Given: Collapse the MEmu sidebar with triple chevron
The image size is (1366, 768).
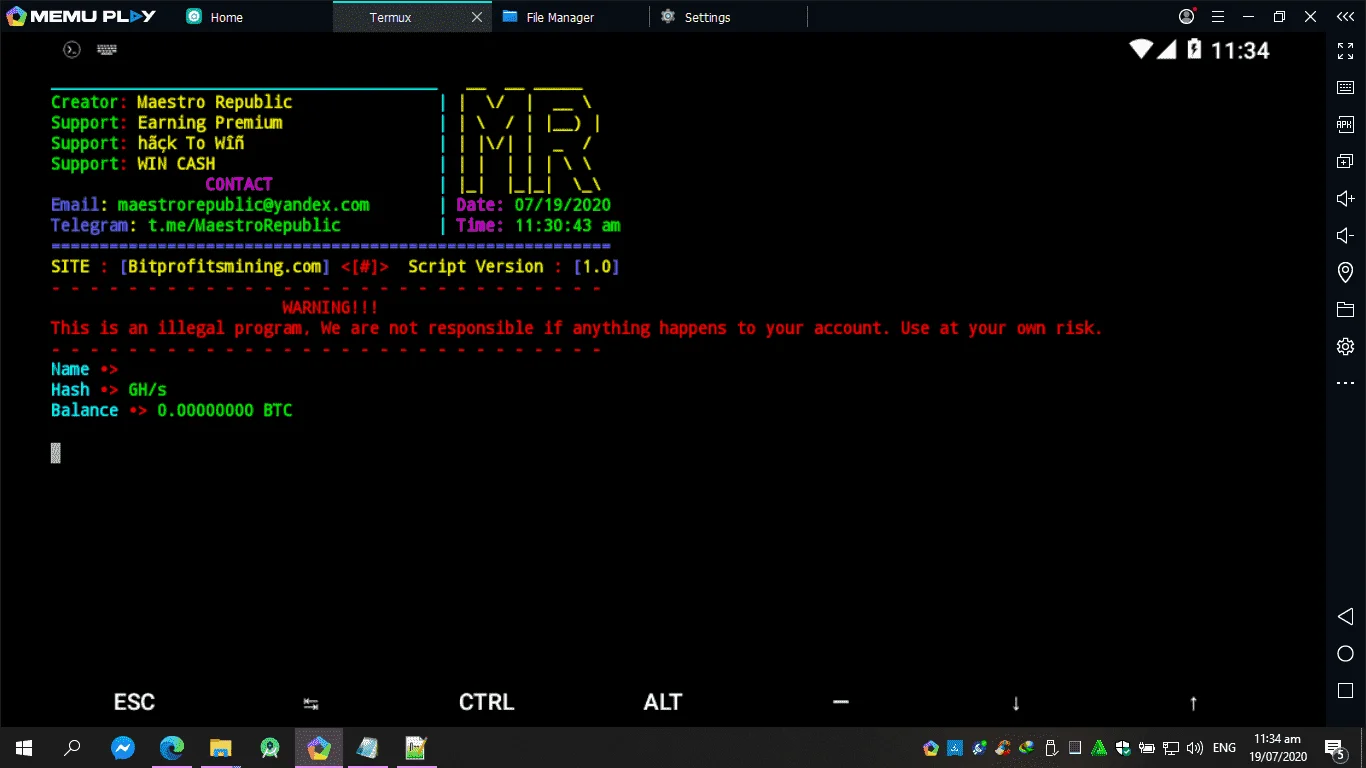Looking at the screenshot, I should pyautogui.click(x=1345, y=16).
